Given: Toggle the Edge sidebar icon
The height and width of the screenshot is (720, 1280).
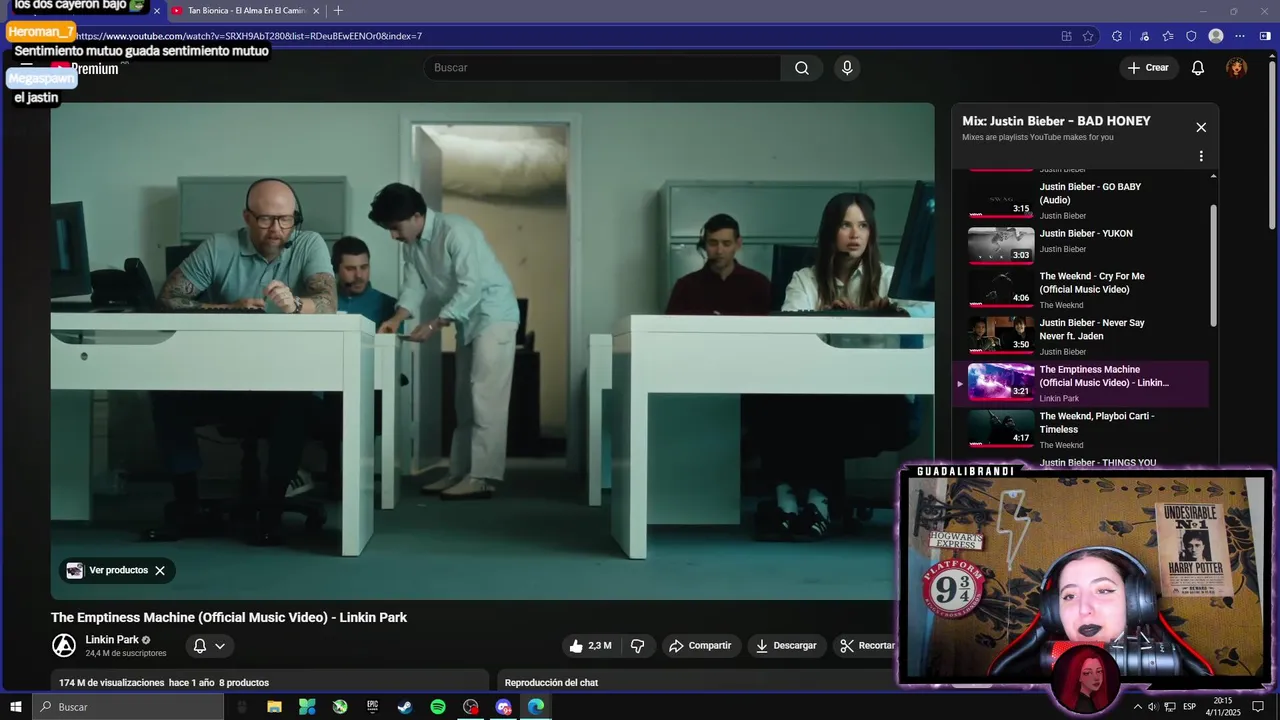Looking at the screenshot, I should [1265, 36].
